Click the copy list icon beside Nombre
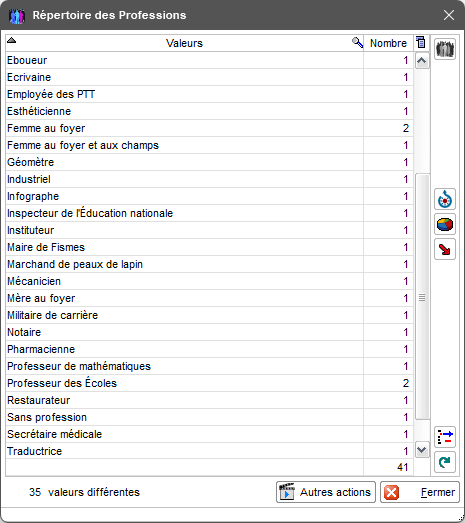This screenshot has width=465, height=523. tap(421, 43)
